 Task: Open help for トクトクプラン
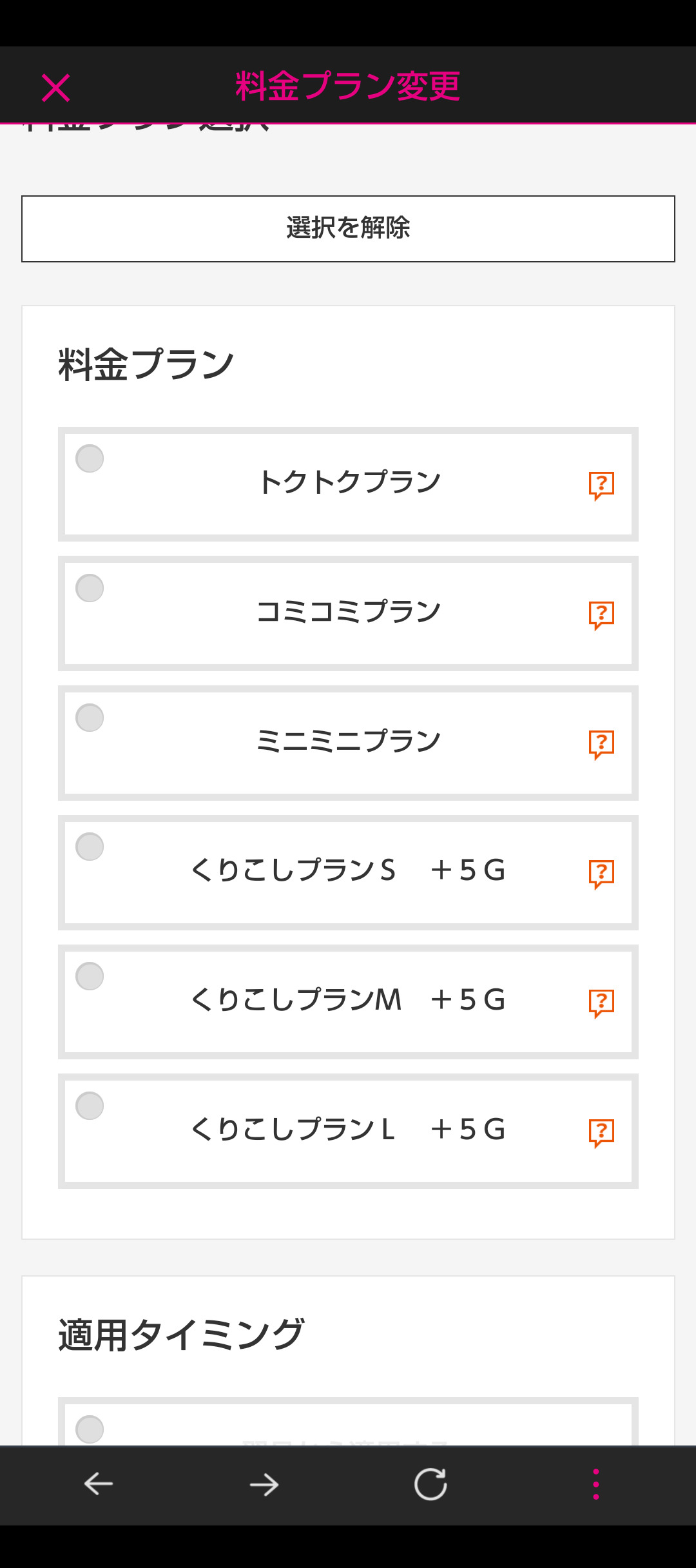(x=601, y=485)
